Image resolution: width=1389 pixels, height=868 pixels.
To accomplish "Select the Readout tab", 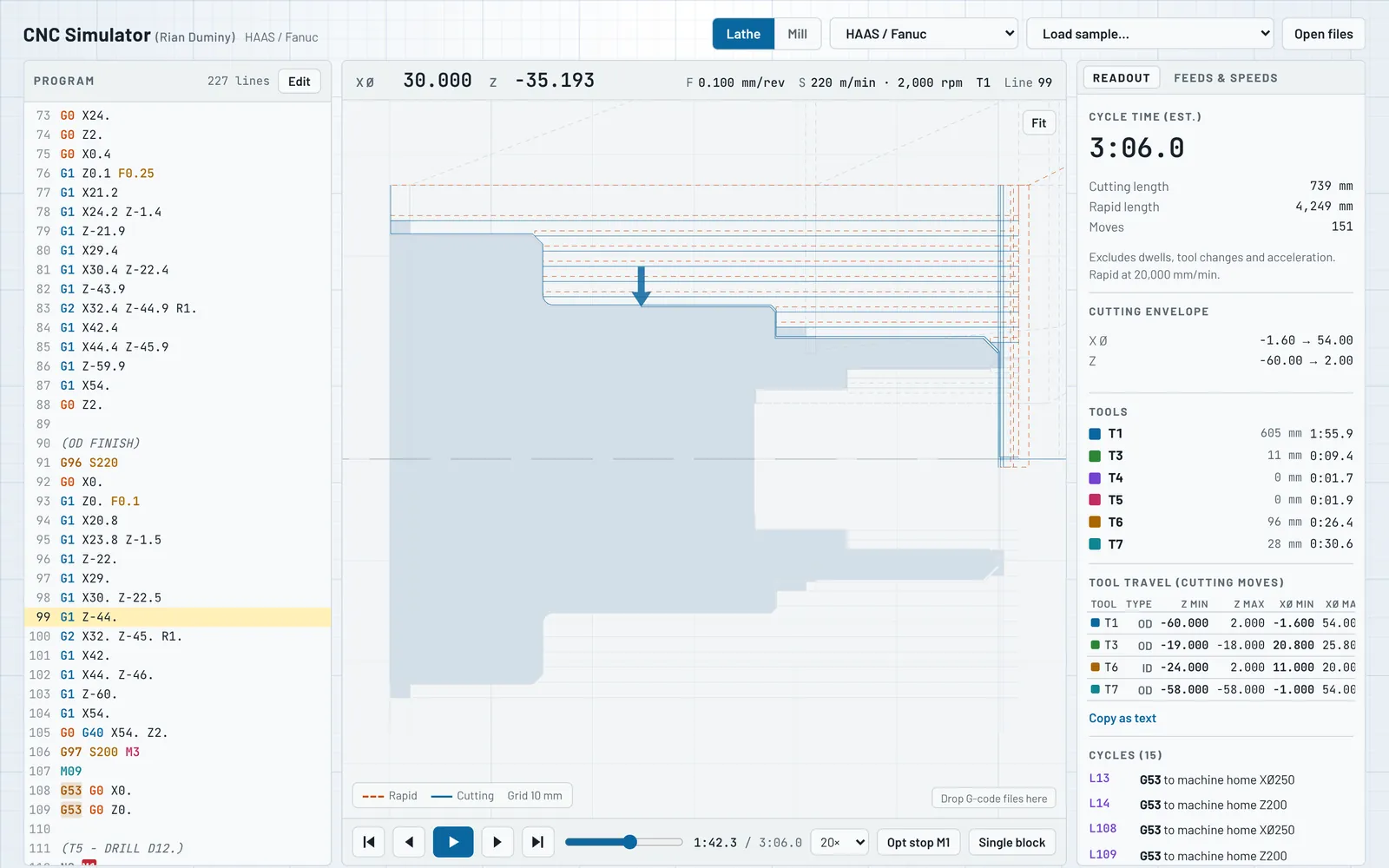I will point(1121,78).
